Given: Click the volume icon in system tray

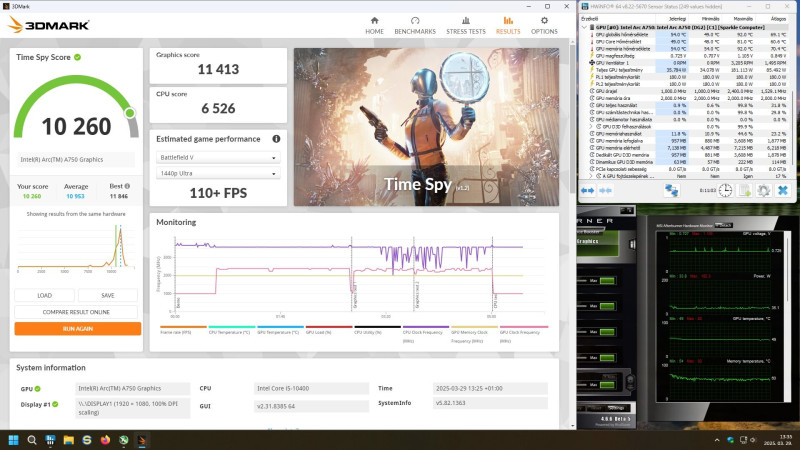Looking at the screenshot, I should click(x=753, y=440).
